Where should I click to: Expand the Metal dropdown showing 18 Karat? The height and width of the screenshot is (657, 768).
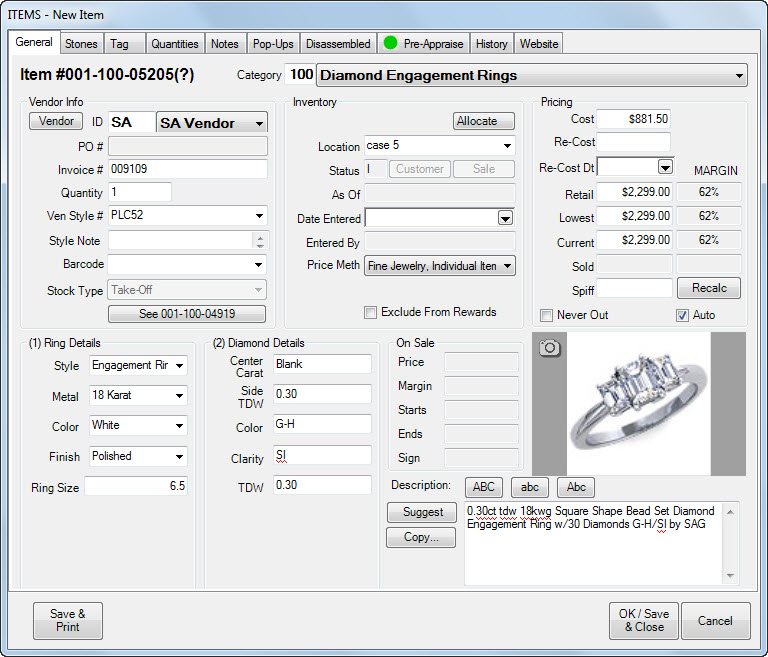coord(179,396)
